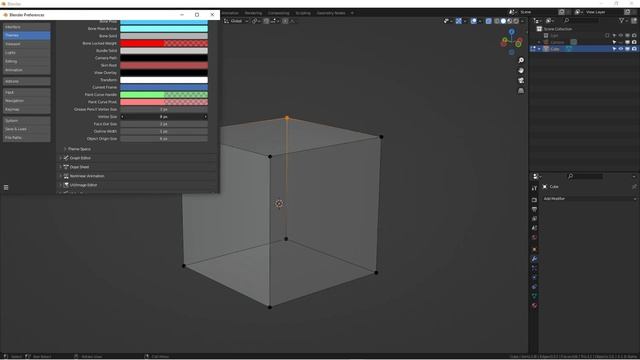The width and height of the screenshot is (640, 360).
Task: Click the outliner search field
Action: click(x=582, y=20)
